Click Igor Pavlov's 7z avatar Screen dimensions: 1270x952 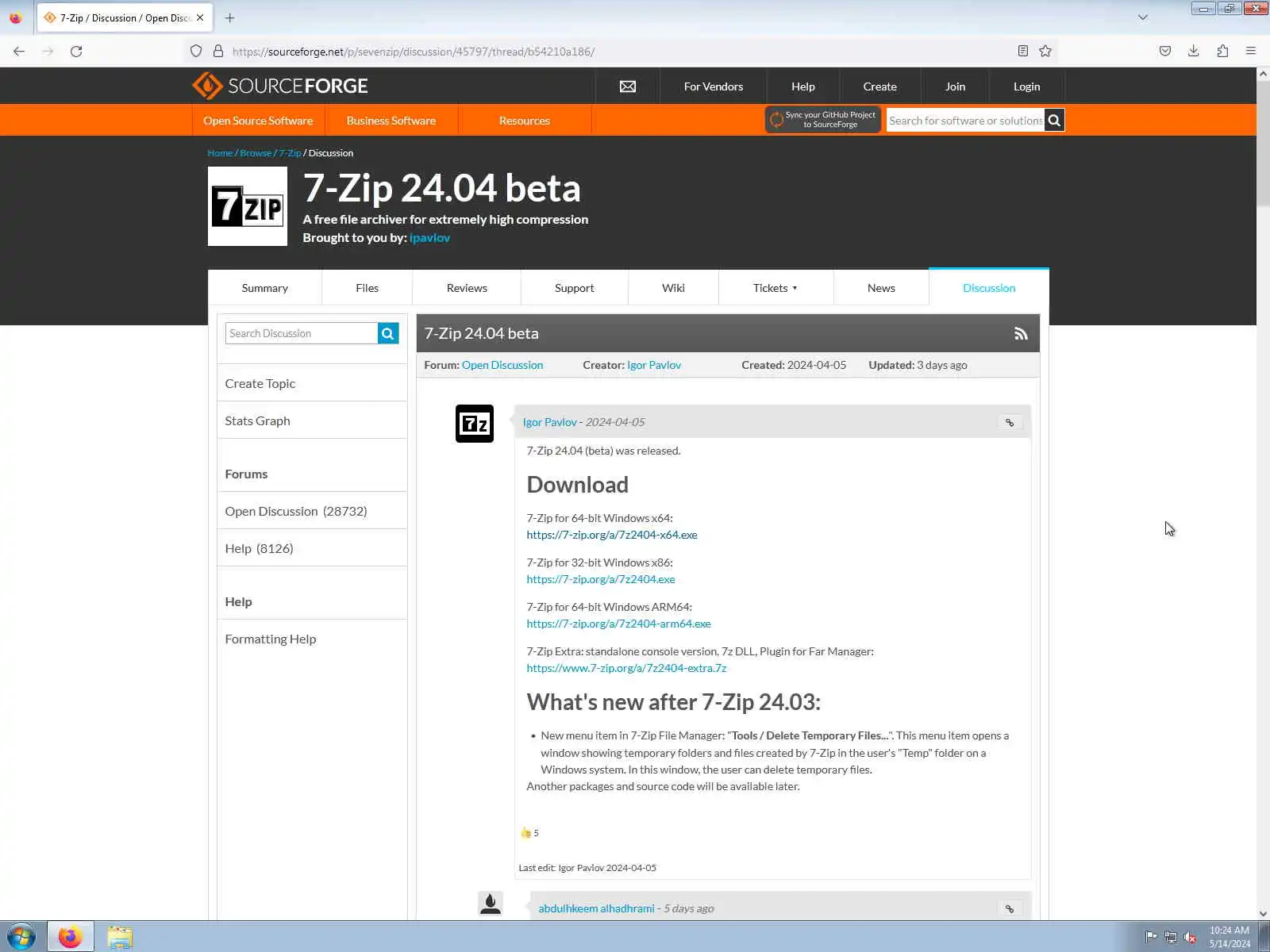pos(475,424)
